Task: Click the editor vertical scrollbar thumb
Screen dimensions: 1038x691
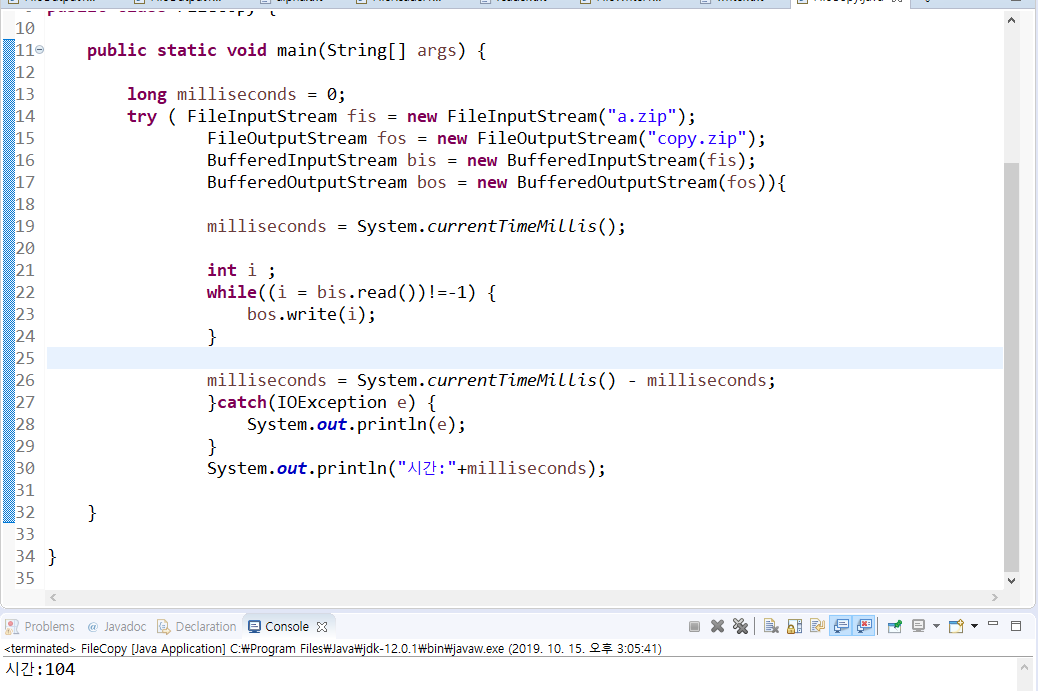Action: [1011, 367]
